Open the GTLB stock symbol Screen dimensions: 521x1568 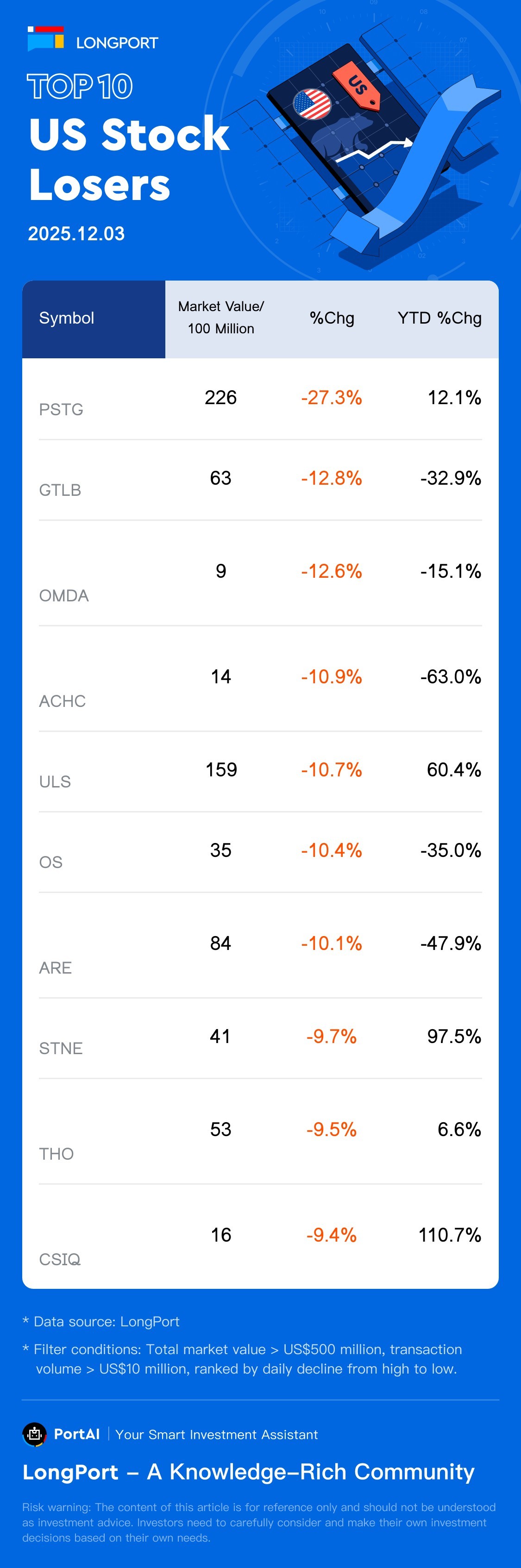pyautogui.click(x=60, y=490)
